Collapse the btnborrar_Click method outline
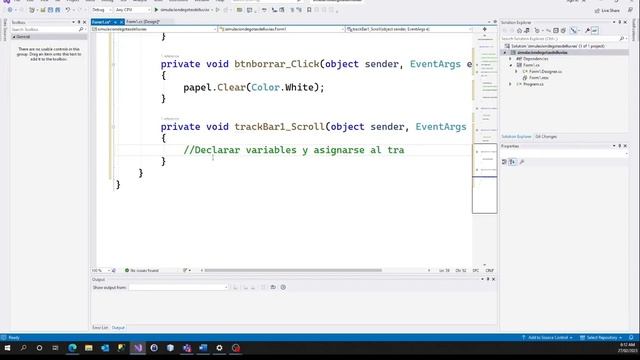 (113, 64)
